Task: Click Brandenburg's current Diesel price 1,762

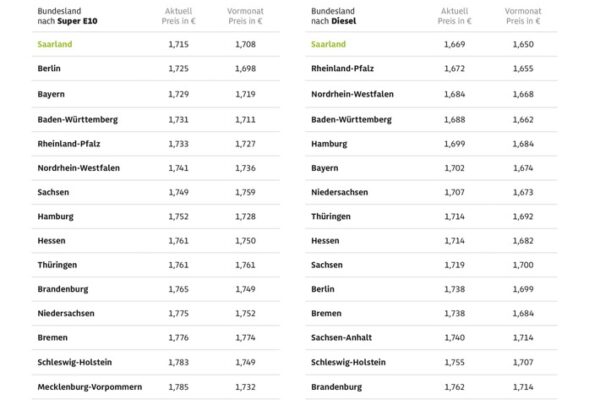Action: [x=454, y=386]
